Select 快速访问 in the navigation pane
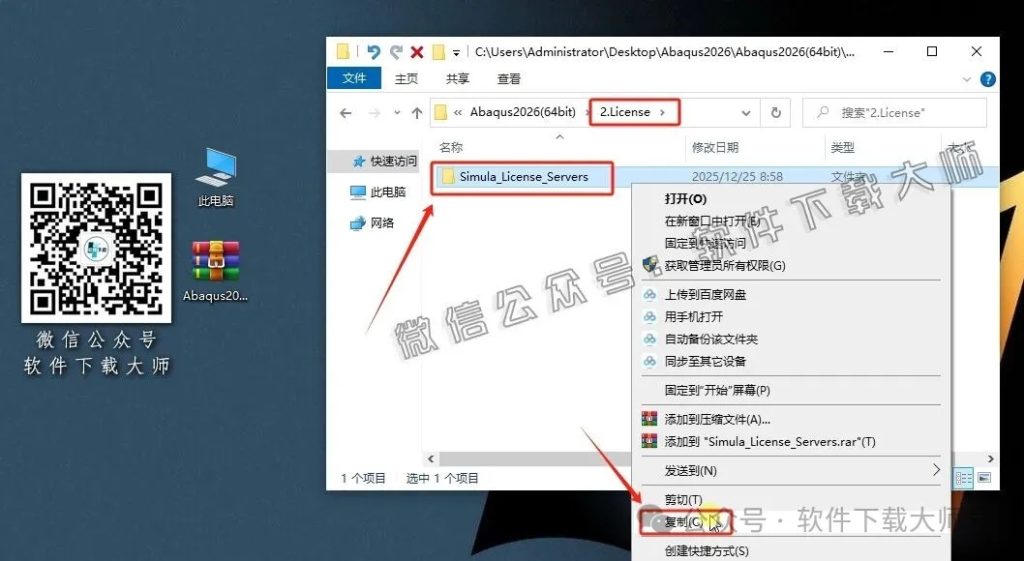Viewport: 1024px width, 561px height. coord(387,161)
